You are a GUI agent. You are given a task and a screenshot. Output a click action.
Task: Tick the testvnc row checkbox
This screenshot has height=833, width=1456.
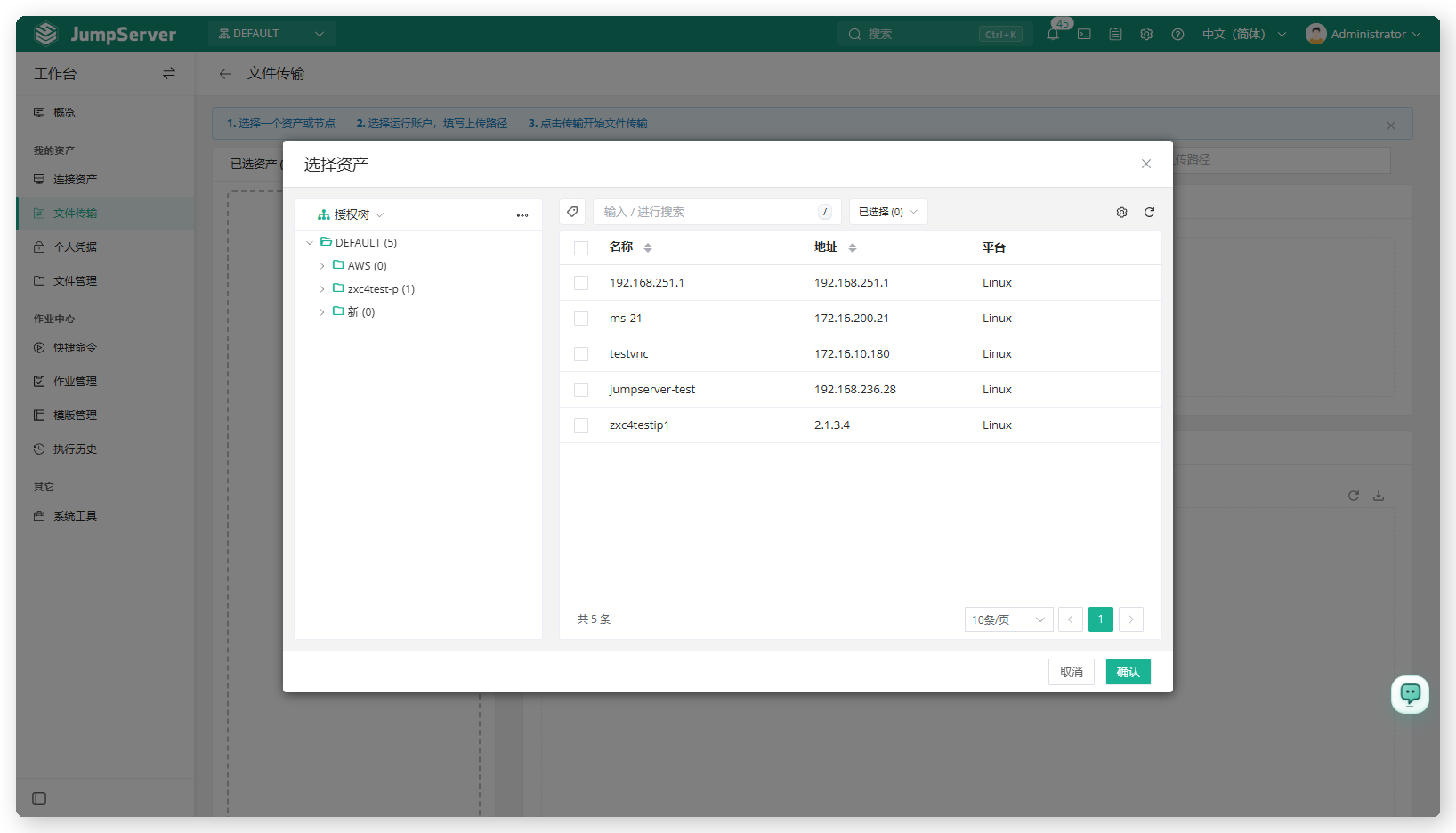[581, 354]
